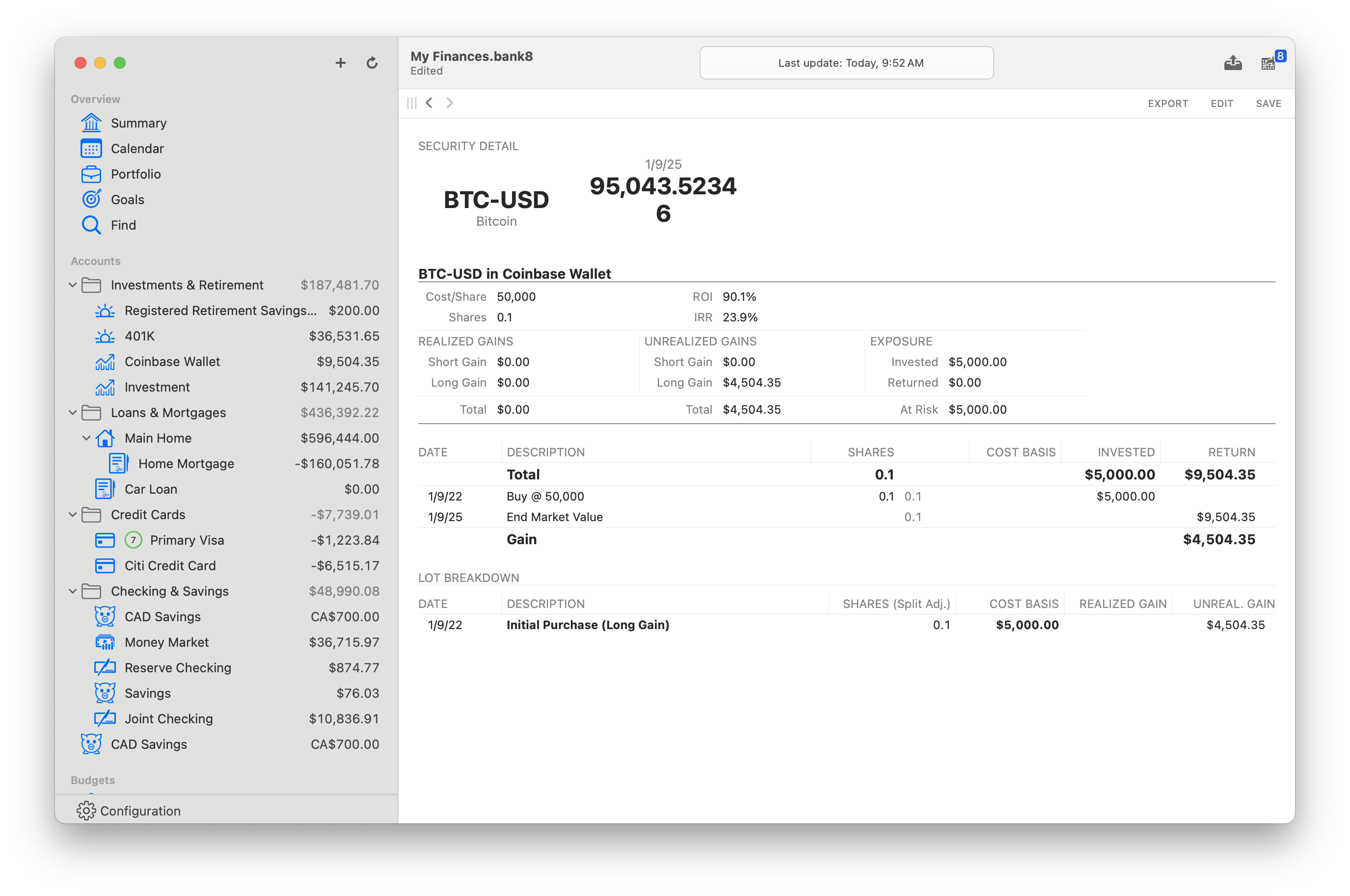Go back with the left chevron
Screen dimensions: 1350x896
coord(429,103)
